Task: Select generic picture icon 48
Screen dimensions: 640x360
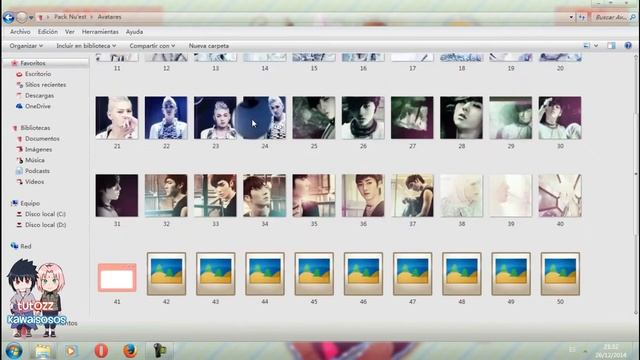Action: 462,273
